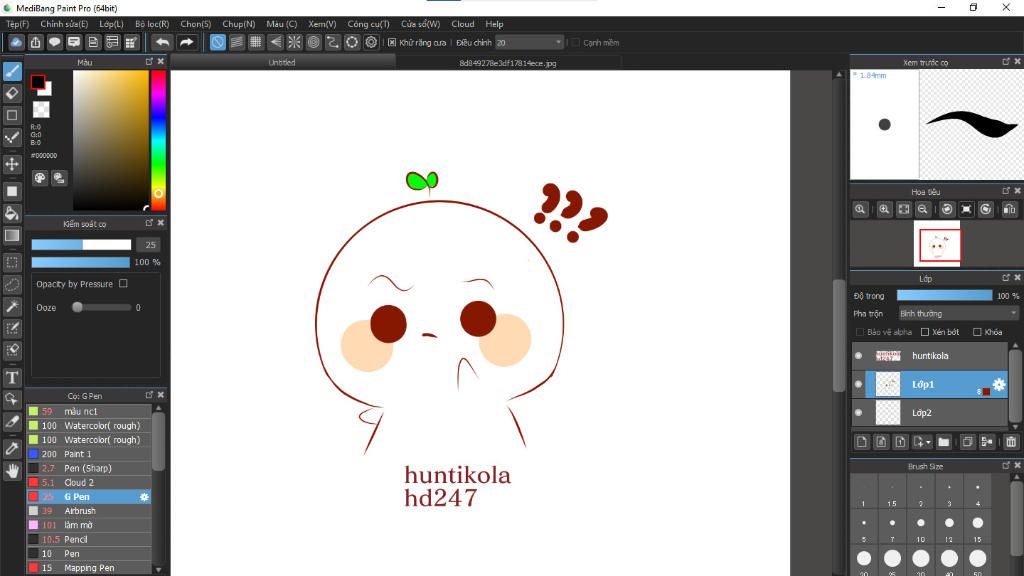Delete the selected layer with trash icon

click(x=1011, y=442)
